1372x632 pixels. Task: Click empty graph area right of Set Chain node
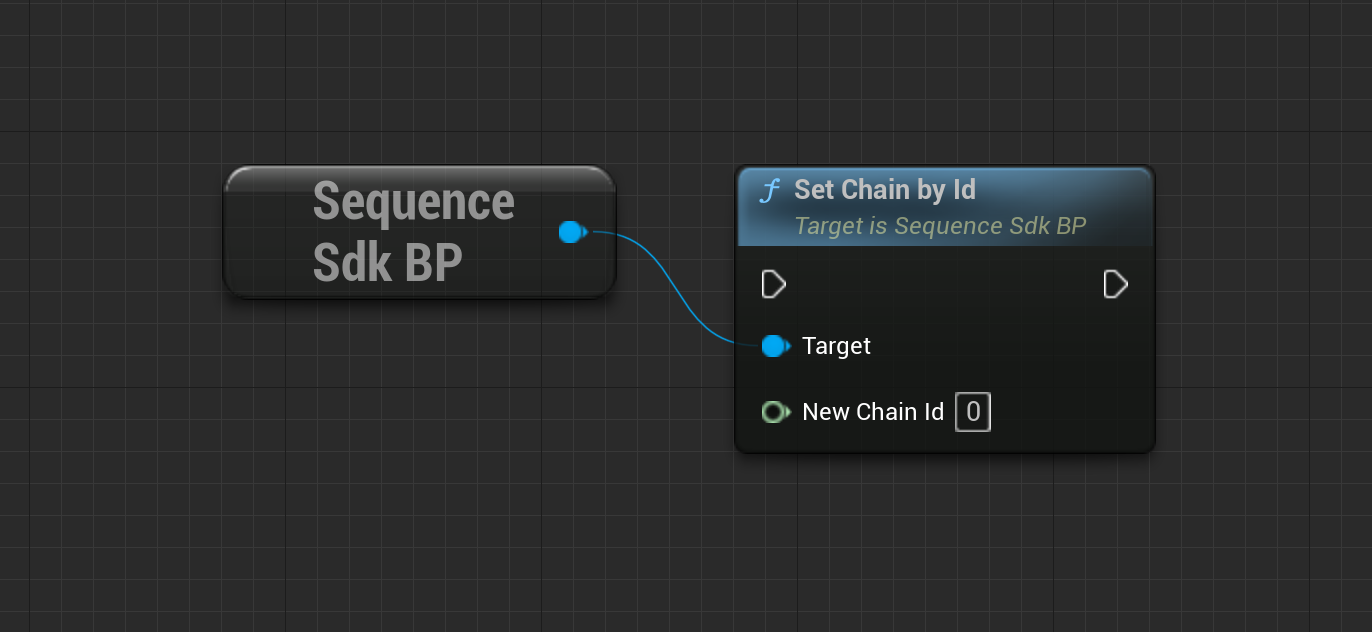(x=1262, y=310)
